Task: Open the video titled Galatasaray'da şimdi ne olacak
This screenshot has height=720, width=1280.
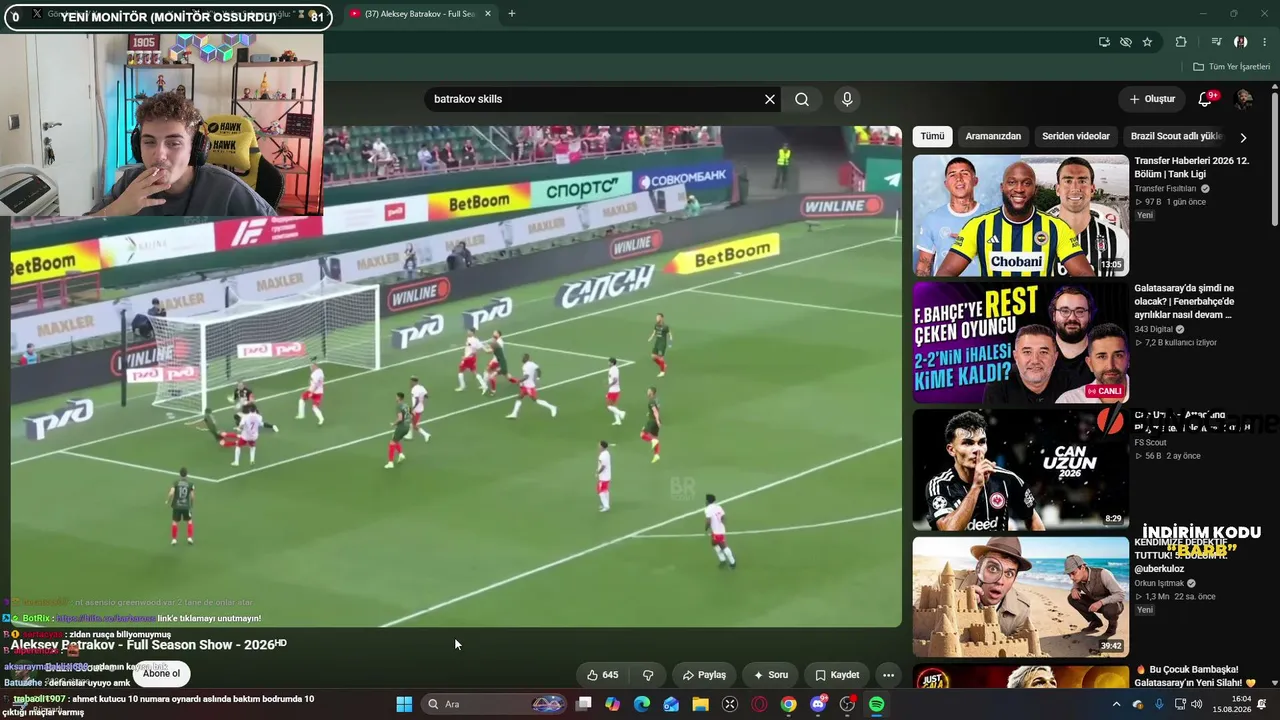Action: (x=1184, y=301)
